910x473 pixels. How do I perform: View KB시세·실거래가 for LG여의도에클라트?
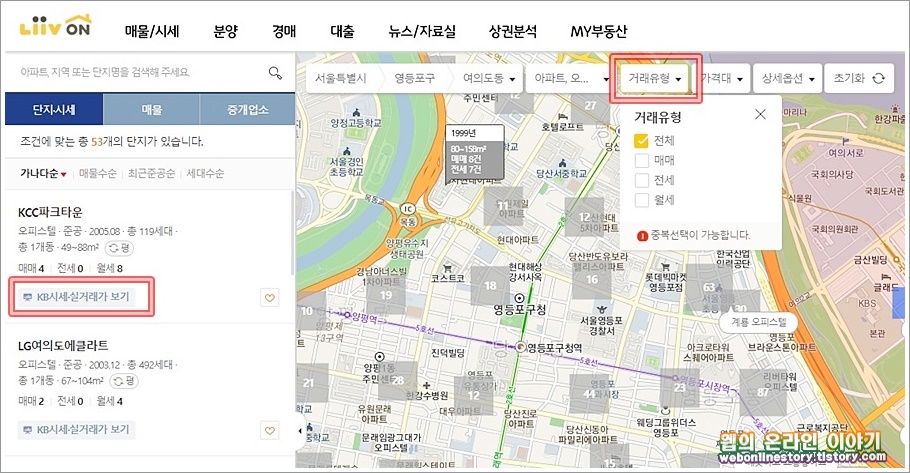[x=76, y=429]
